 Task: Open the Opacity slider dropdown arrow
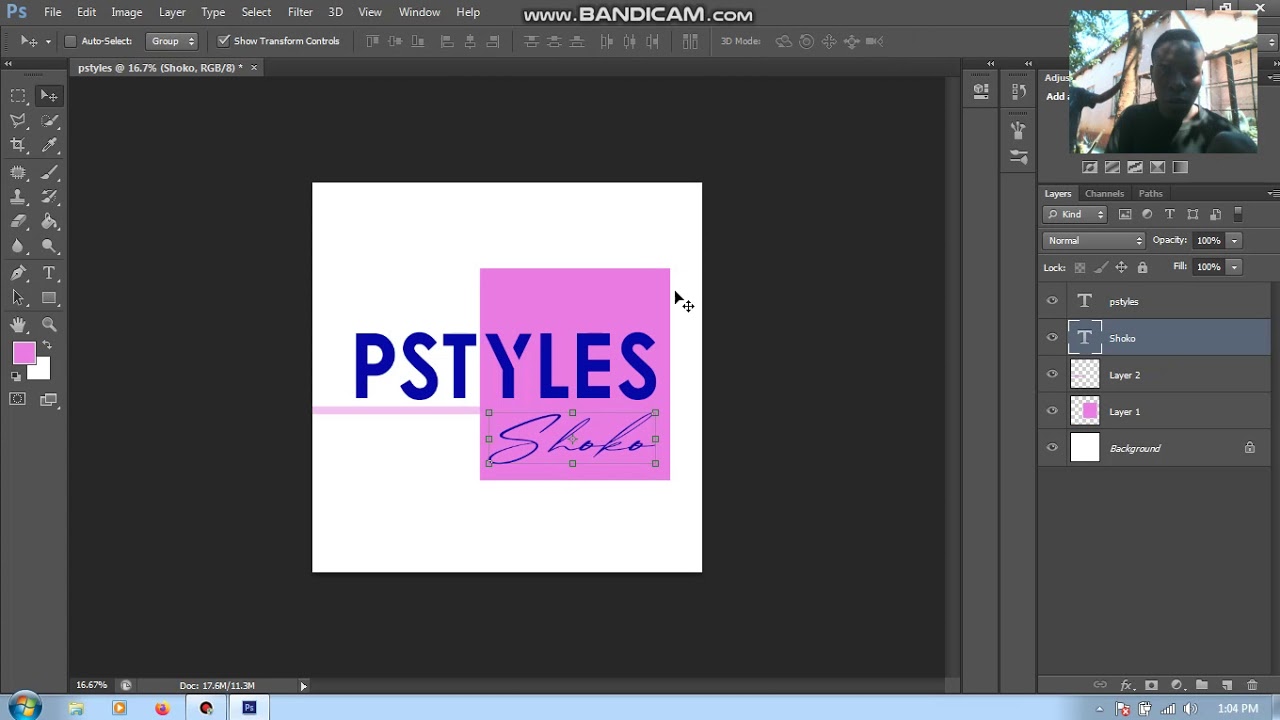click(x=1234, y=240)
